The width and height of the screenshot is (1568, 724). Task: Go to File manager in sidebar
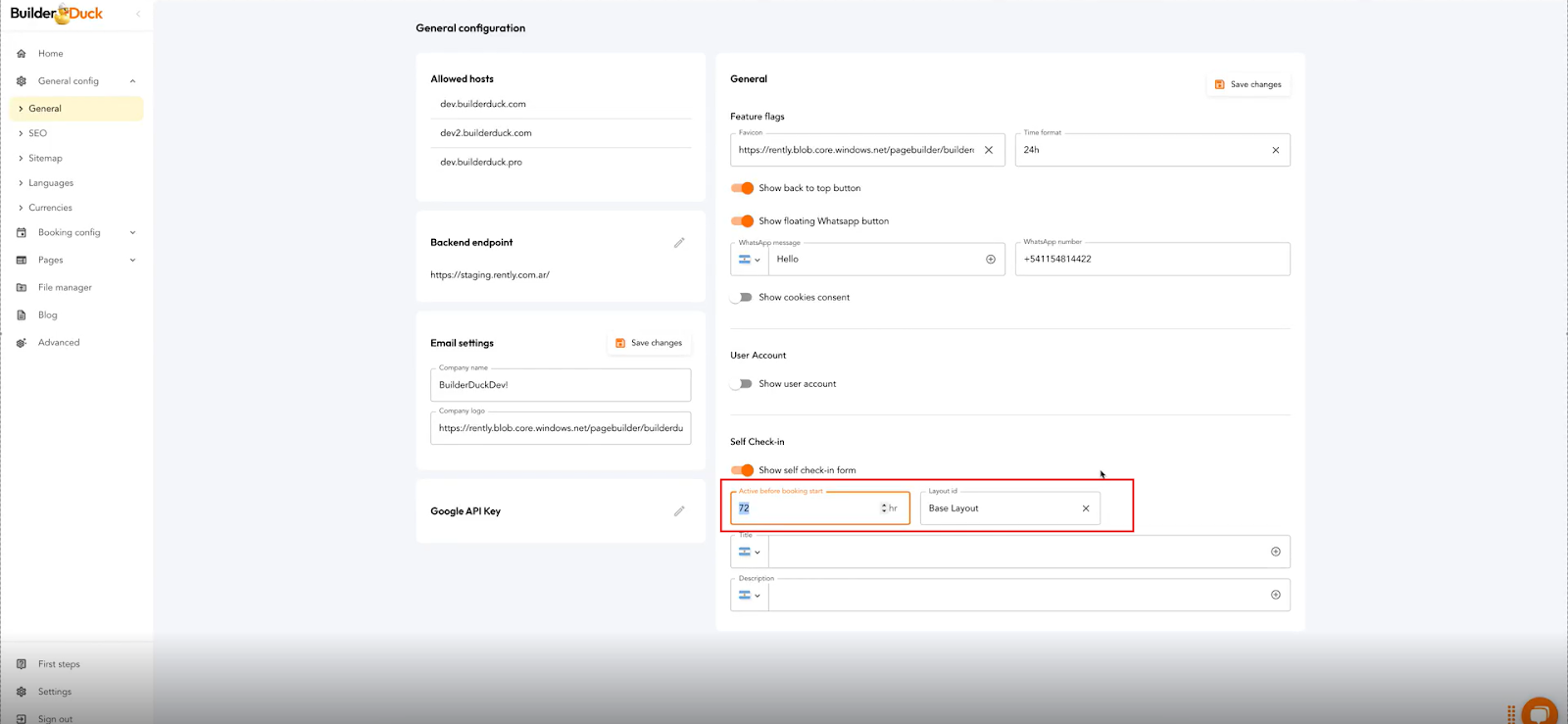[65, 288]
